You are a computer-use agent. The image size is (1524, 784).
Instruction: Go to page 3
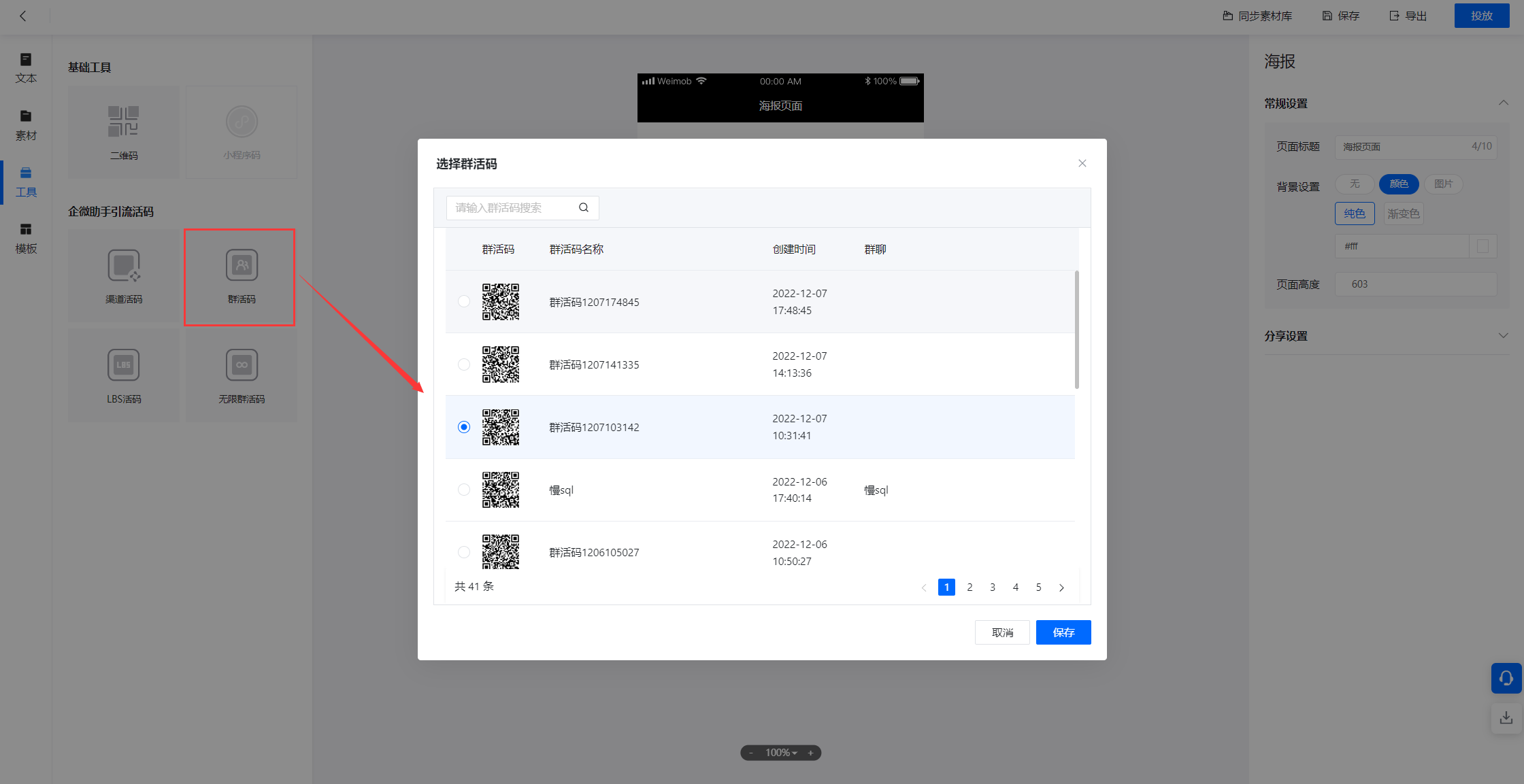[993, 587]
